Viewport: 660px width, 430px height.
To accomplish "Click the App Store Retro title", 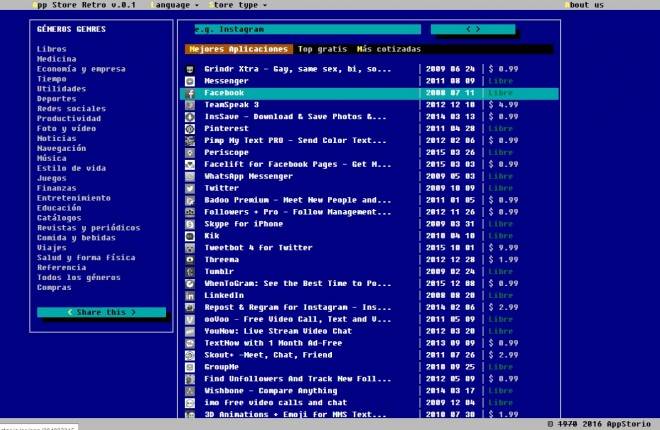I will pos(84,5).
